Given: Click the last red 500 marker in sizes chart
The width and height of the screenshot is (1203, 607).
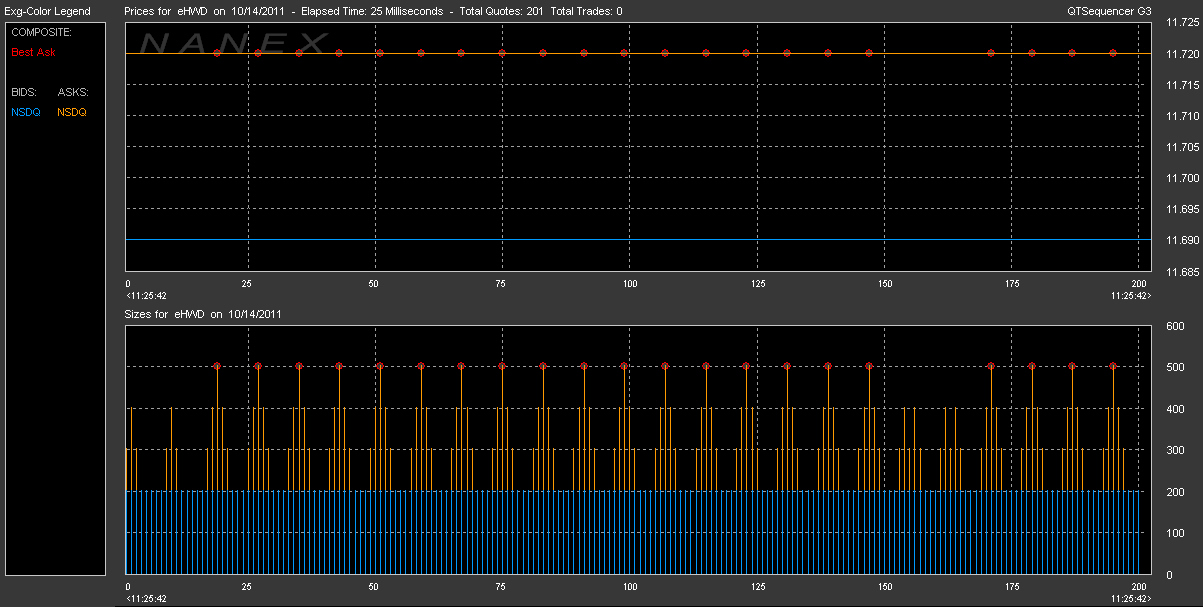Looking at the screenshot, I should point(1113,366).
